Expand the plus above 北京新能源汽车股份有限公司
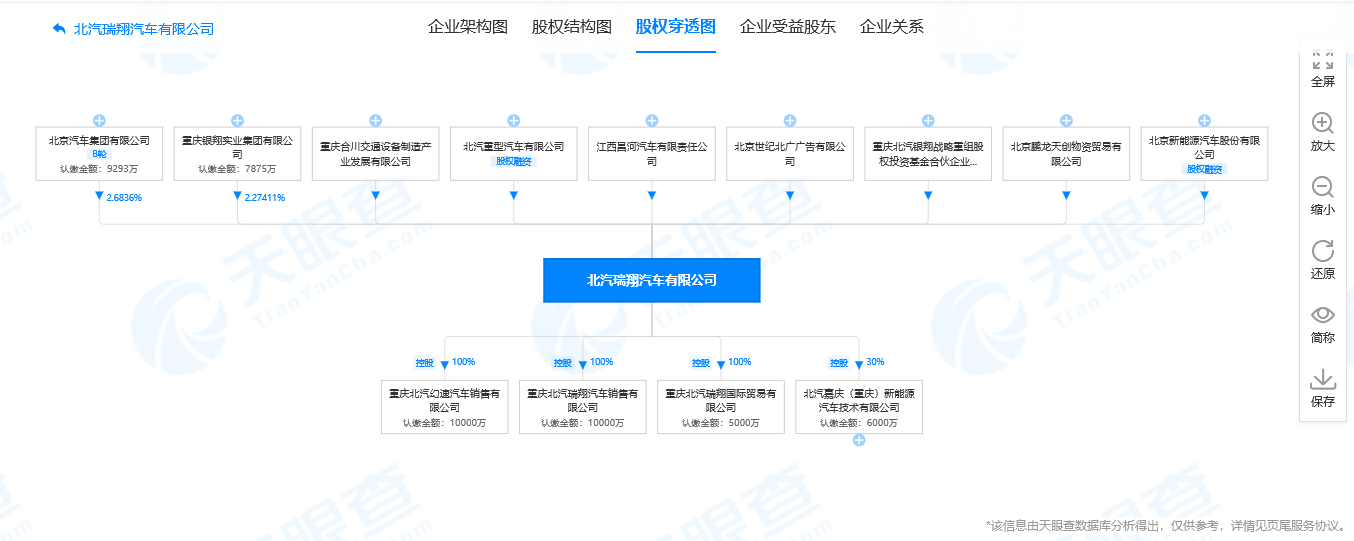Viewport: 1354px width, 541px height. point(1204,120)
